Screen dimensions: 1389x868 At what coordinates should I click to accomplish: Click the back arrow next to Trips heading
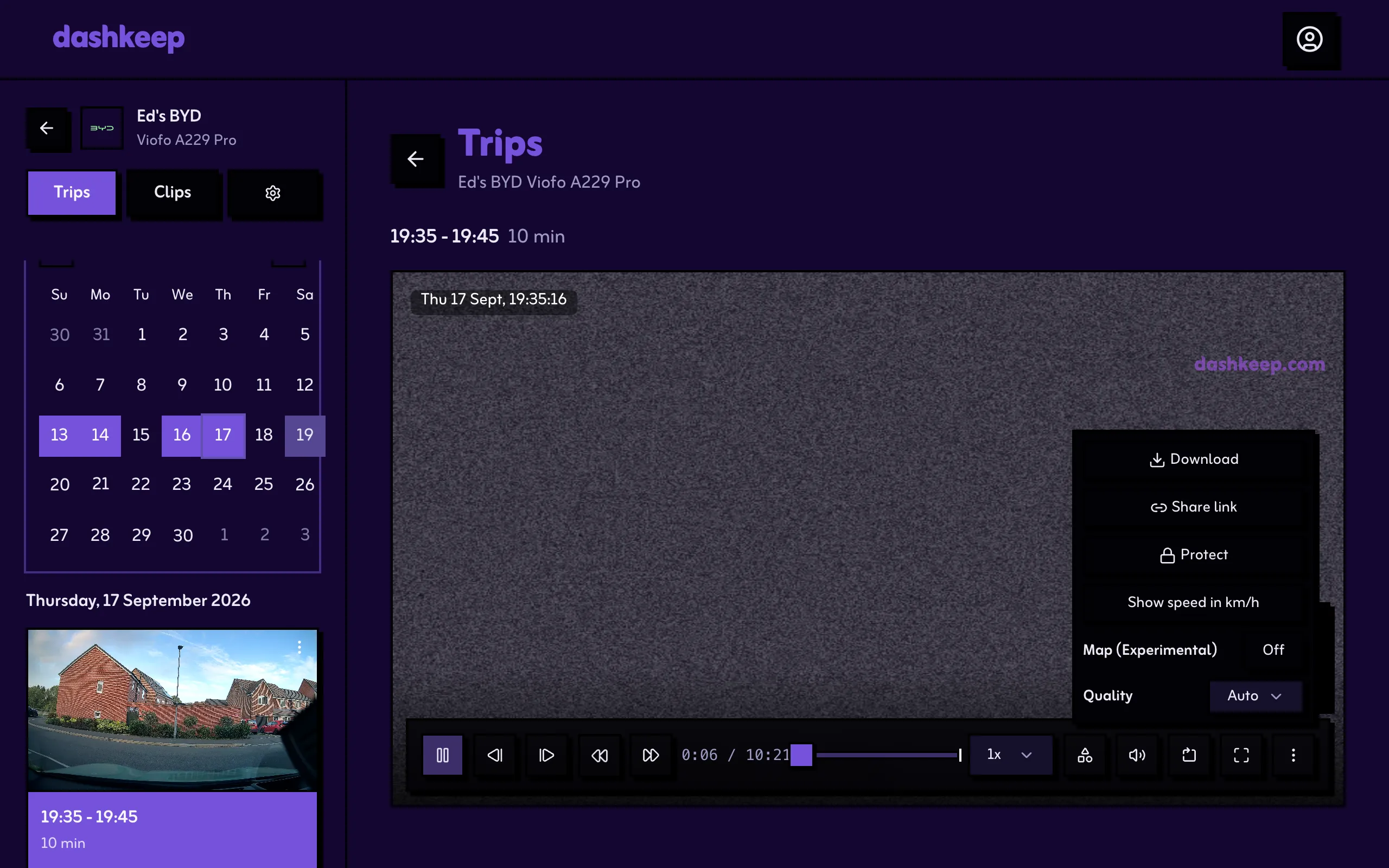tap(416, 159)
